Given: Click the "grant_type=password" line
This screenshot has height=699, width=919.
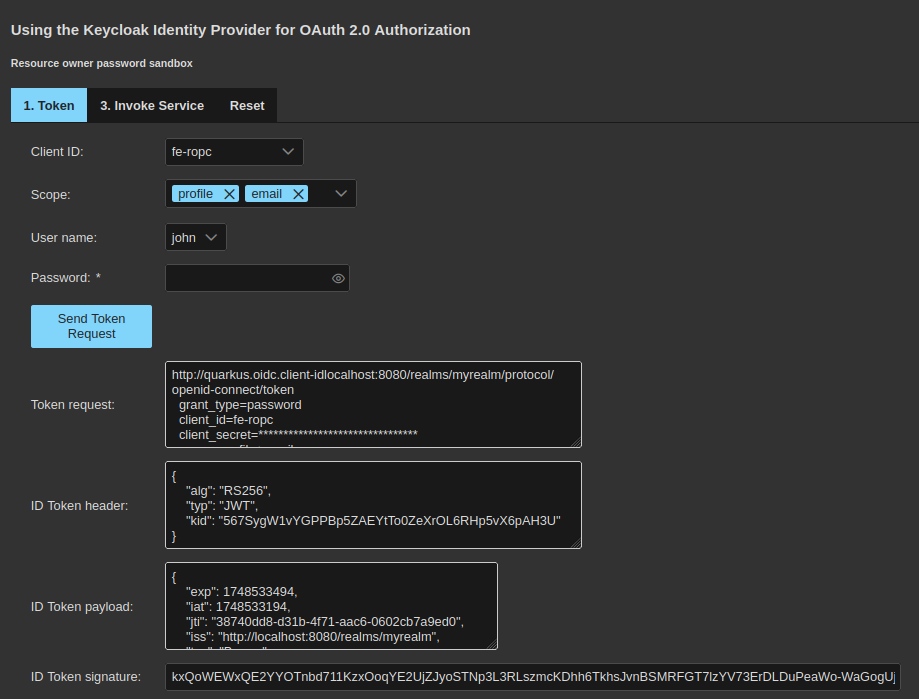Looking at the screenshot, I should pos(240,405).
